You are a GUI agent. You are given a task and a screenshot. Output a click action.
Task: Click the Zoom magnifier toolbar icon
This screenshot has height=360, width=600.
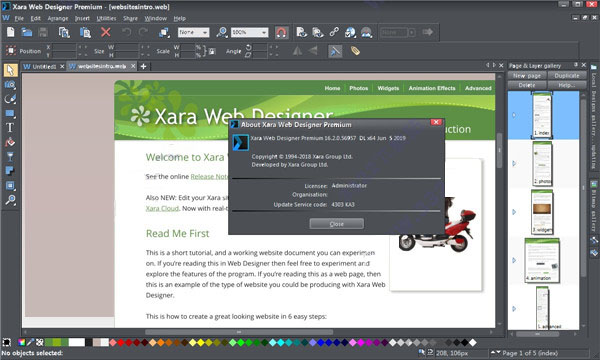[222, 32]
